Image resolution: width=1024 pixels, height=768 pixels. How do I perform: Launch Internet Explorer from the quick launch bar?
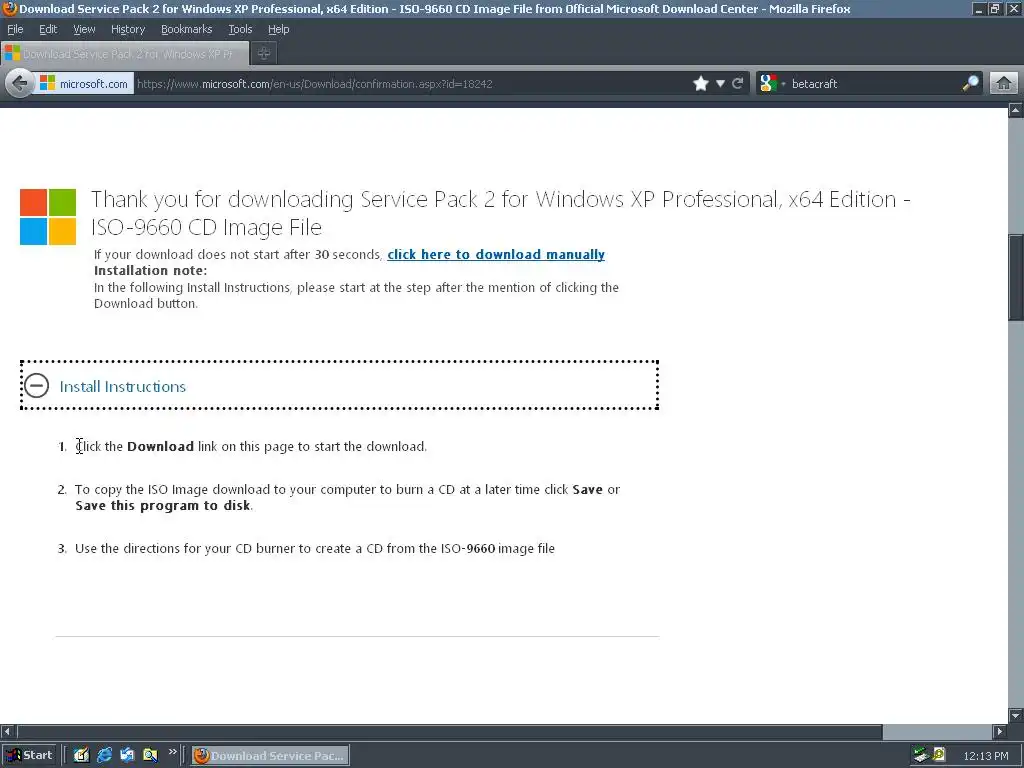[104, 756]
